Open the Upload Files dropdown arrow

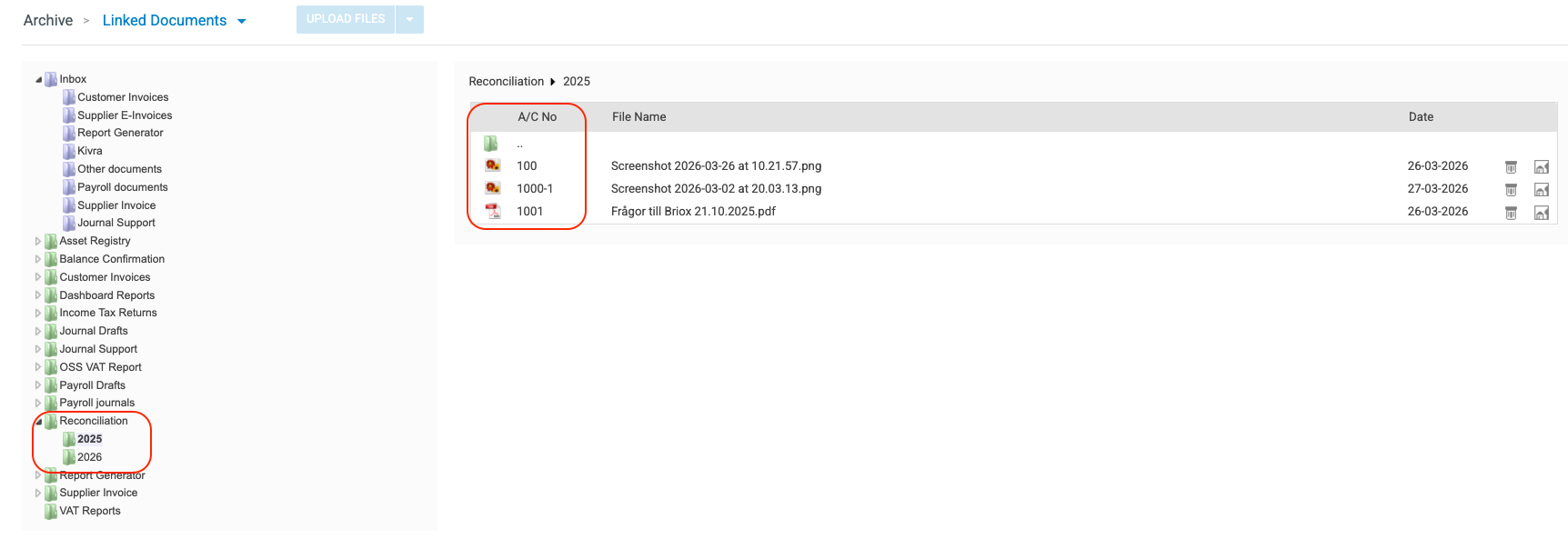tap(409, 19)
